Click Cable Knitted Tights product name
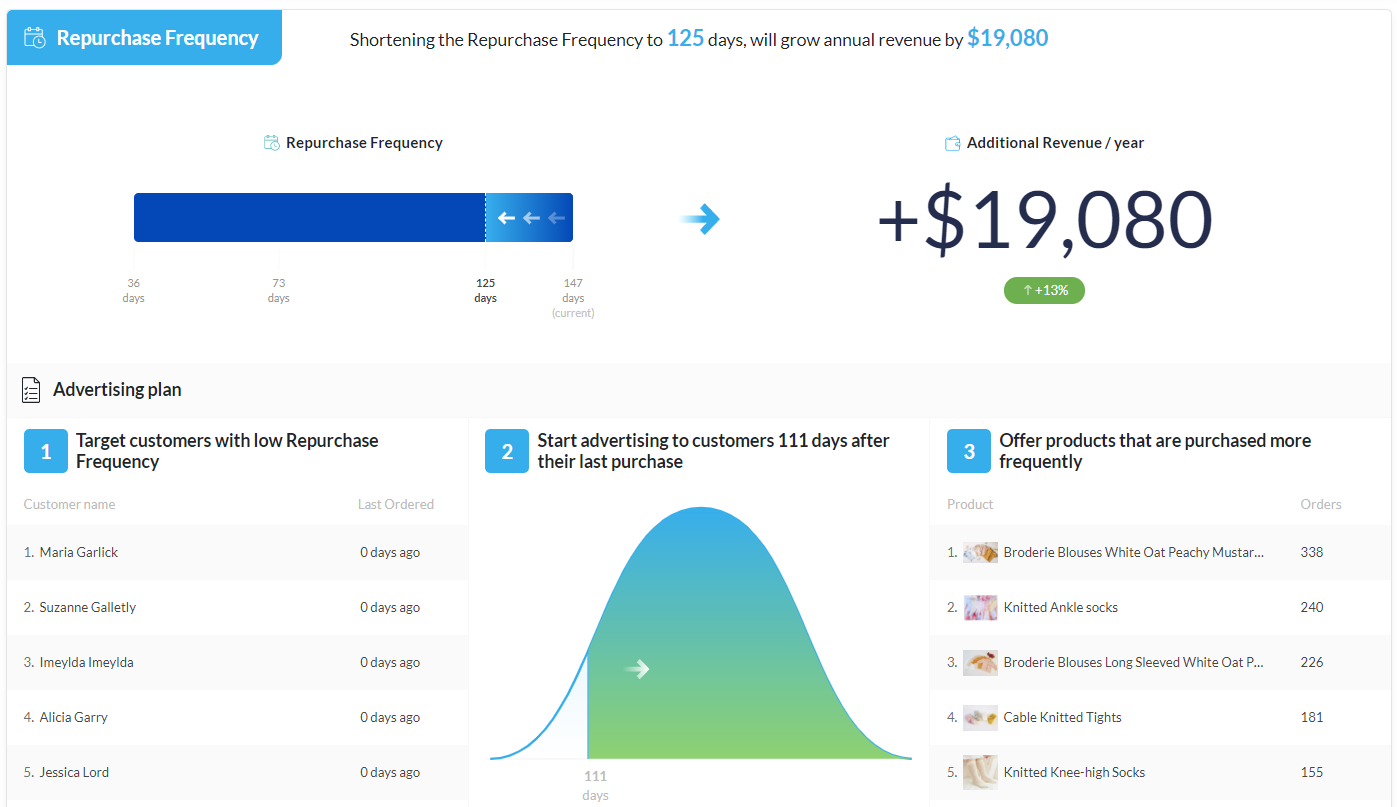Screen dimensions: 1397x807 pyautogui.click(x=1063, y=717)
